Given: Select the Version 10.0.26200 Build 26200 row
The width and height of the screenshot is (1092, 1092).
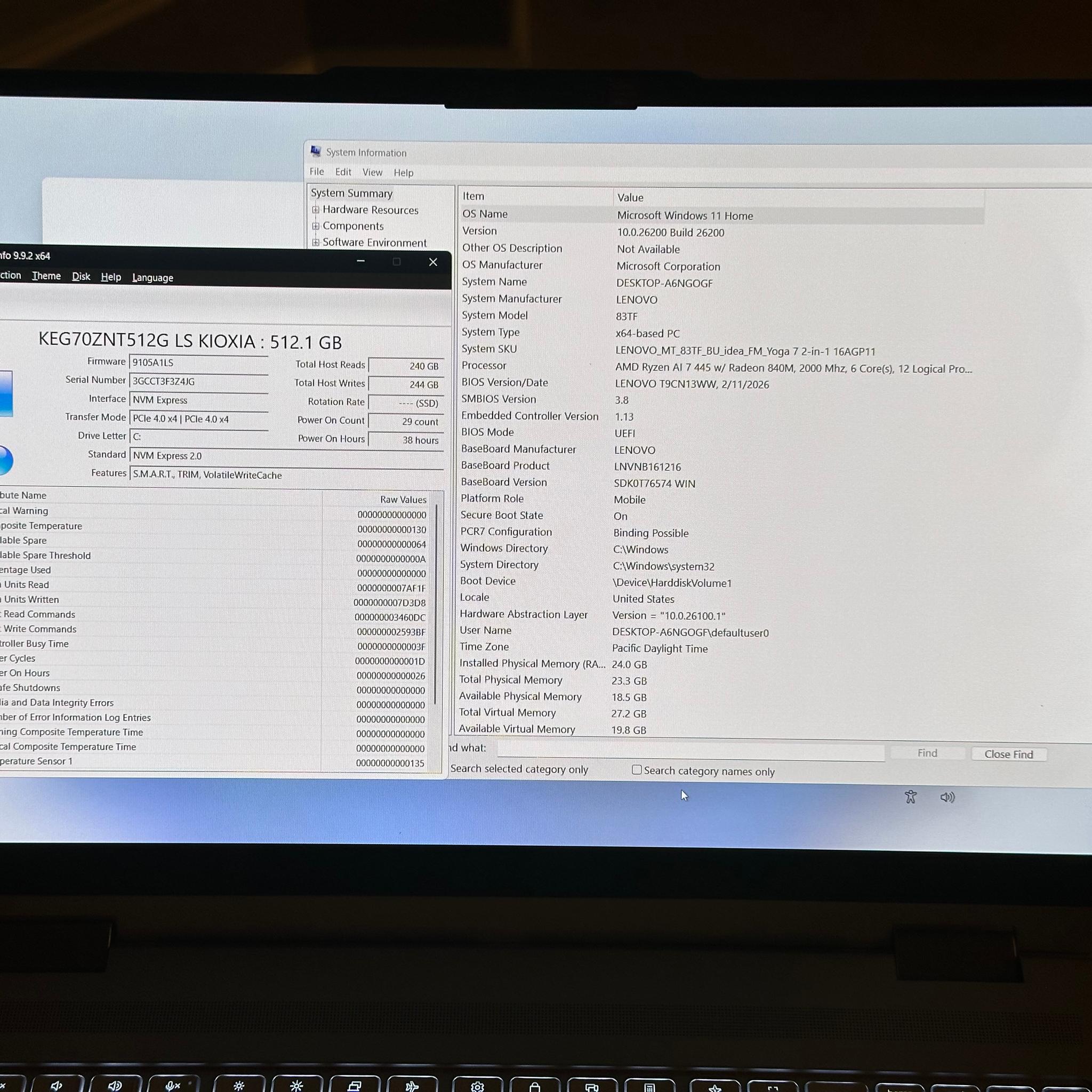Looking at the screenshot, I should (721, 232).
